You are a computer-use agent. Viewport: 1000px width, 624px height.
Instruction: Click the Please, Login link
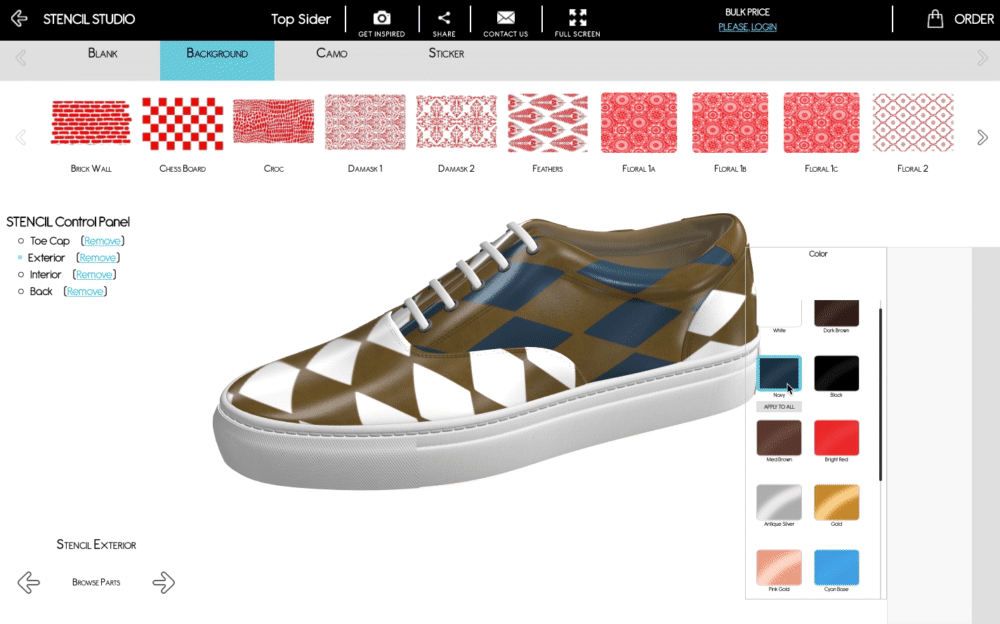click(747, 27)
